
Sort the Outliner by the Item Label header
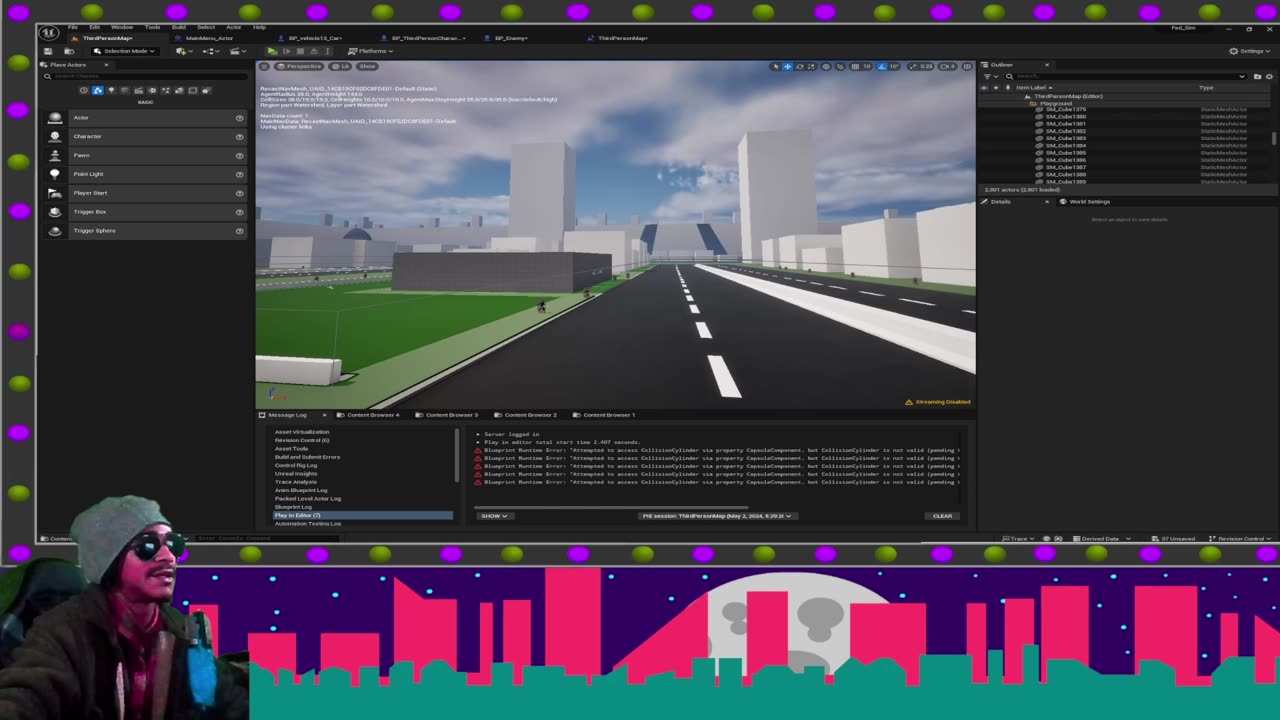(x=1034, y=88)
